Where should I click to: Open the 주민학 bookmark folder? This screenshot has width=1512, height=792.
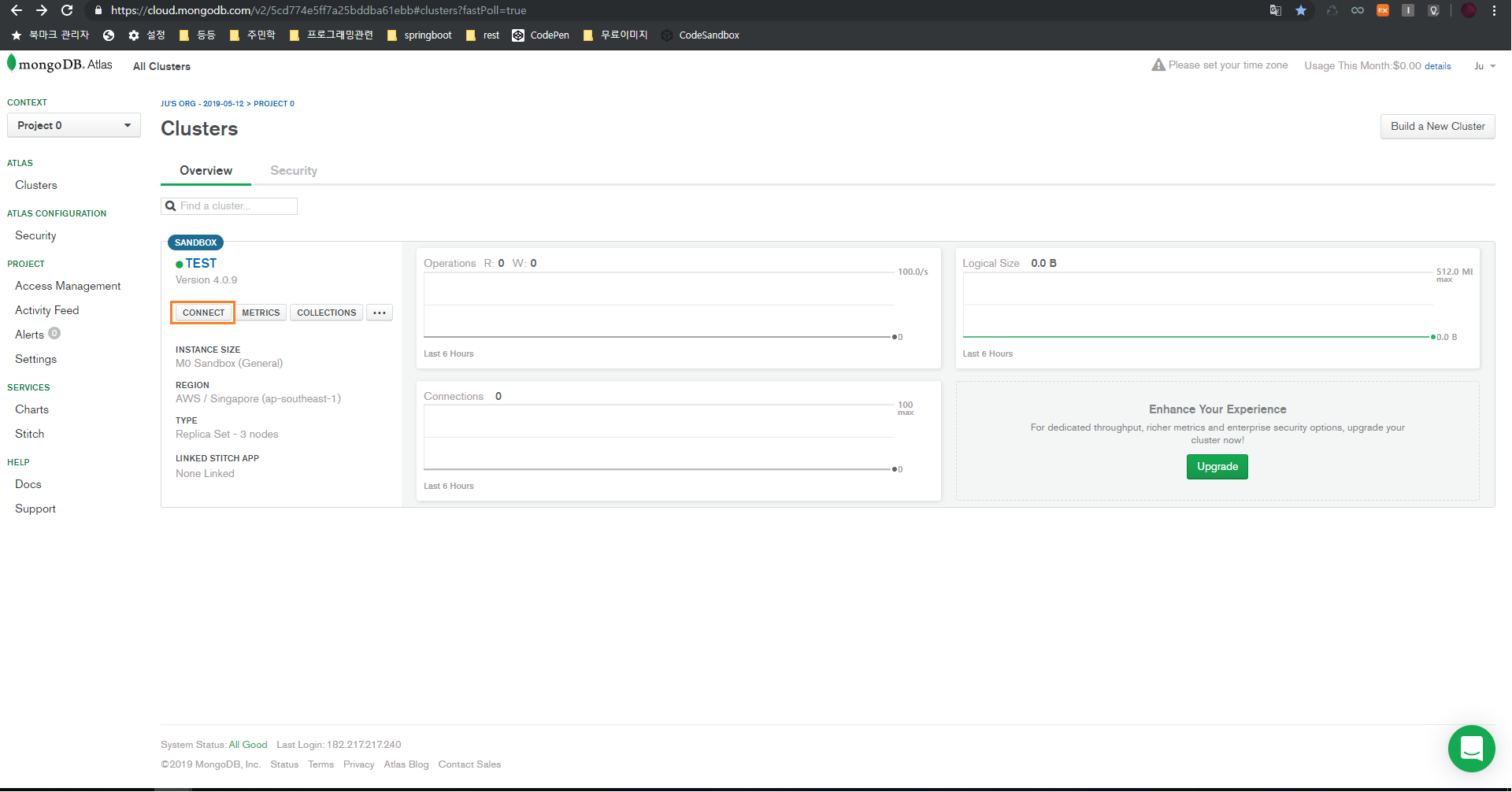coord(253,35)
